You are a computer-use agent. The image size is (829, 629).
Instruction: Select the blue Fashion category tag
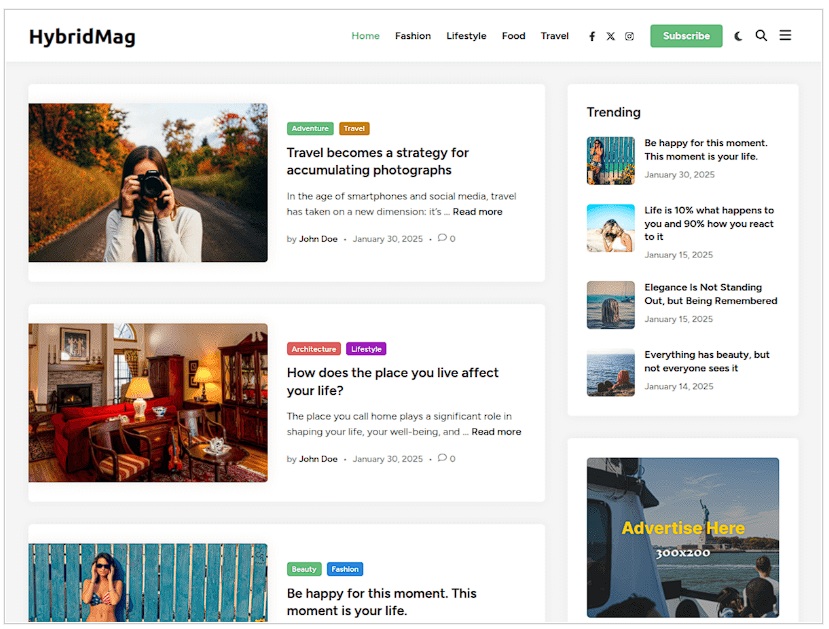(345, 569)
